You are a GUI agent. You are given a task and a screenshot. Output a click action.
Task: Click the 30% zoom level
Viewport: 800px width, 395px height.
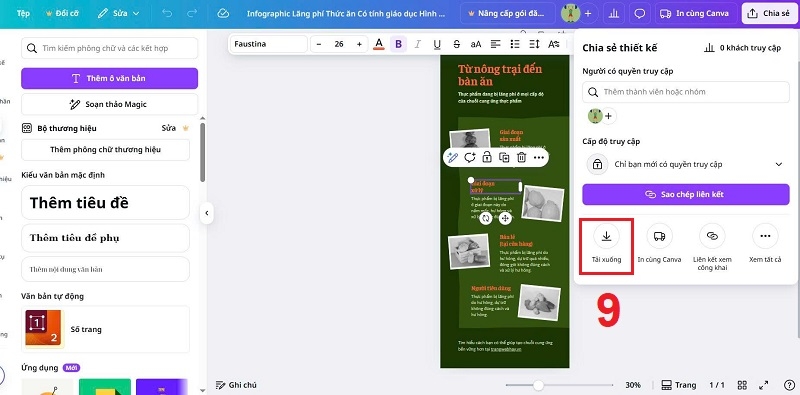click(633, 385)
